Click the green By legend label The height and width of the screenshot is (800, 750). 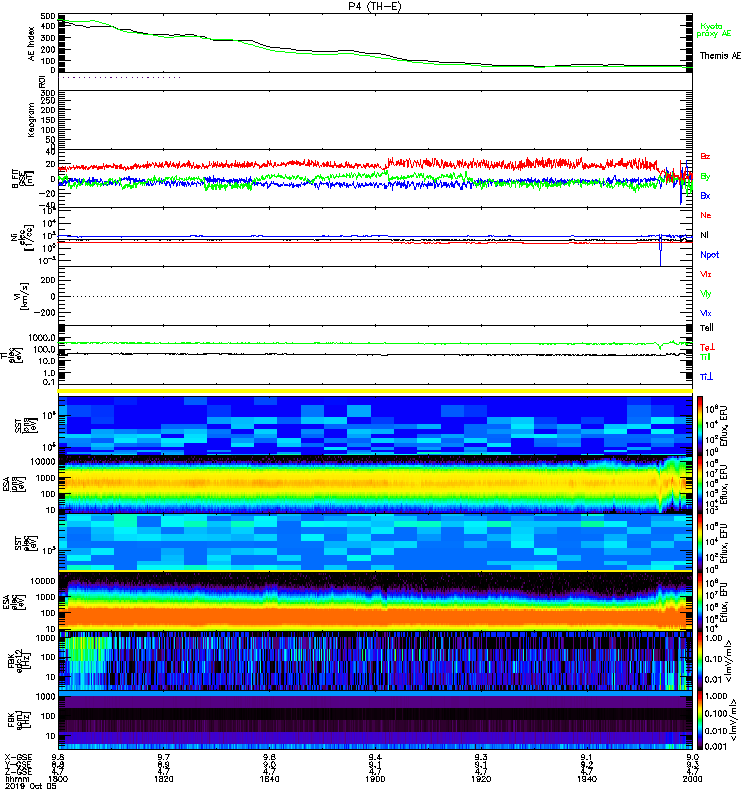coord(705,176)
